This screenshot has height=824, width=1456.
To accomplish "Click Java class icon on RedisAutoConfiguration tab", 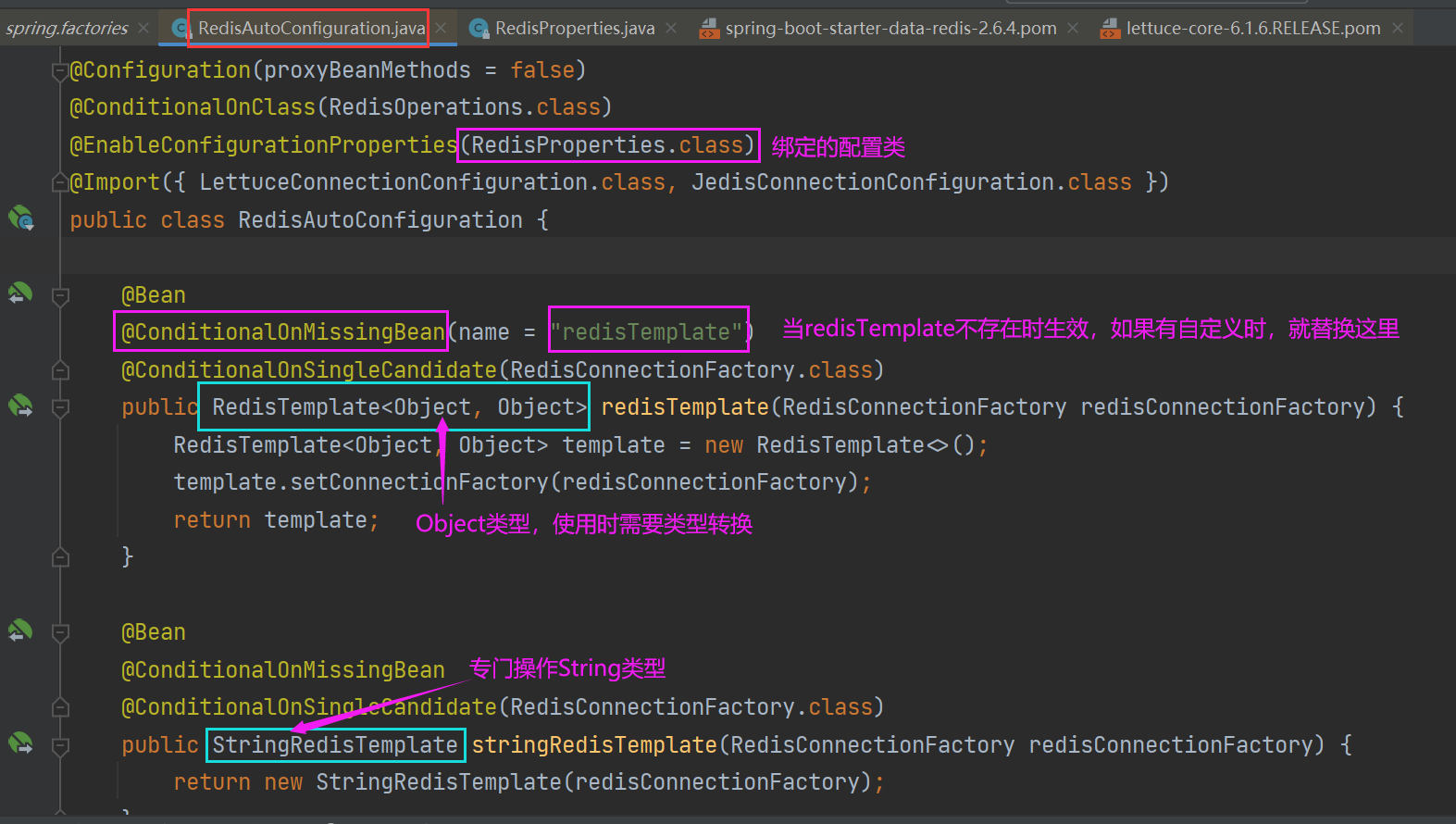I will pos(181,29).
